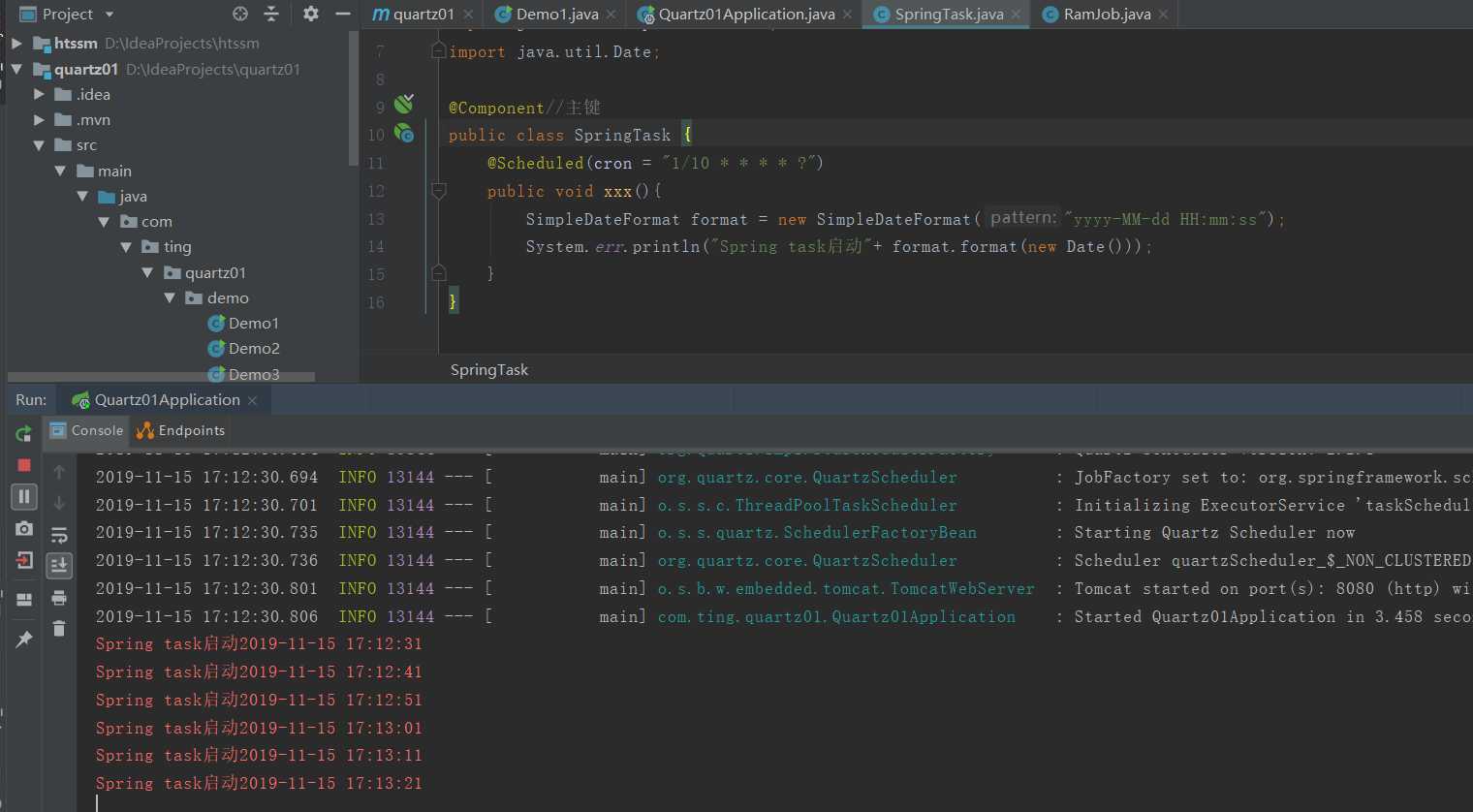Dump threads using the camera icon

tap(24, 528)
